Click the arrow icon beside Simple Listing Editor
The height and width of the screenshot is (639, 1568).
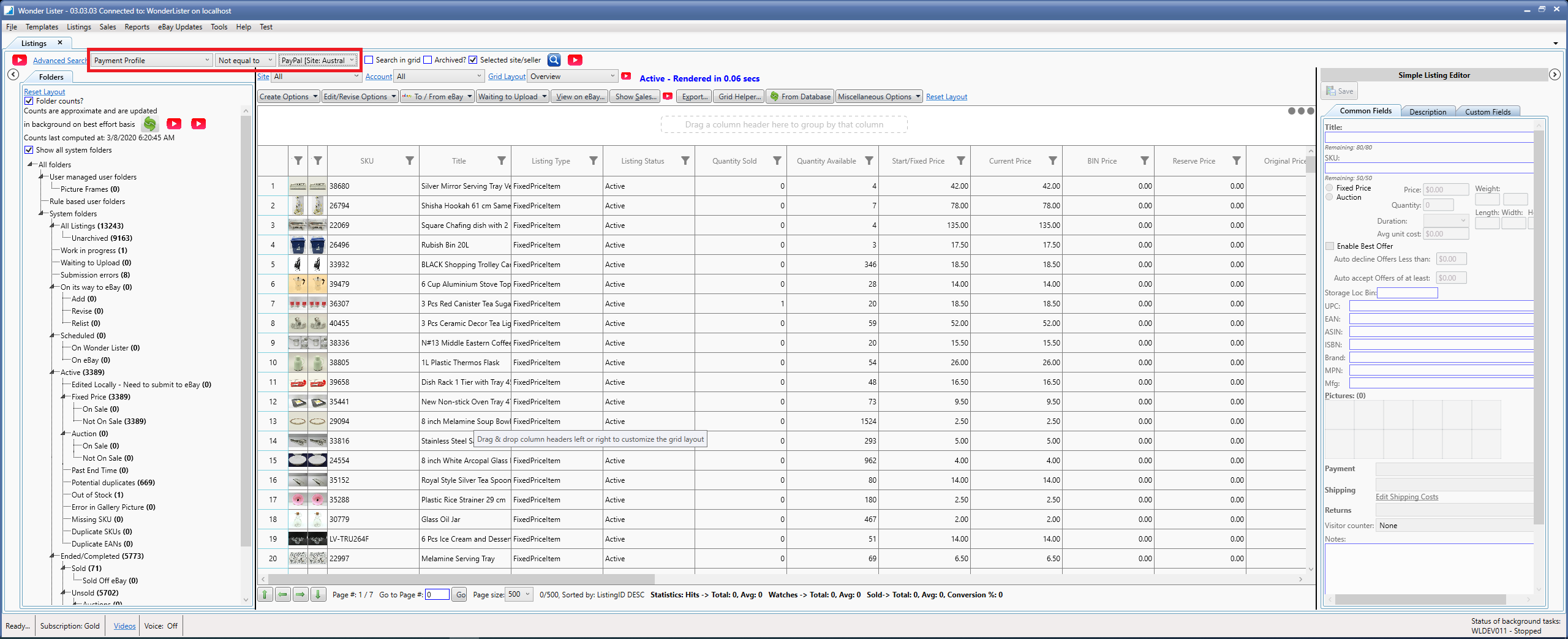(x=1555, y=75)
